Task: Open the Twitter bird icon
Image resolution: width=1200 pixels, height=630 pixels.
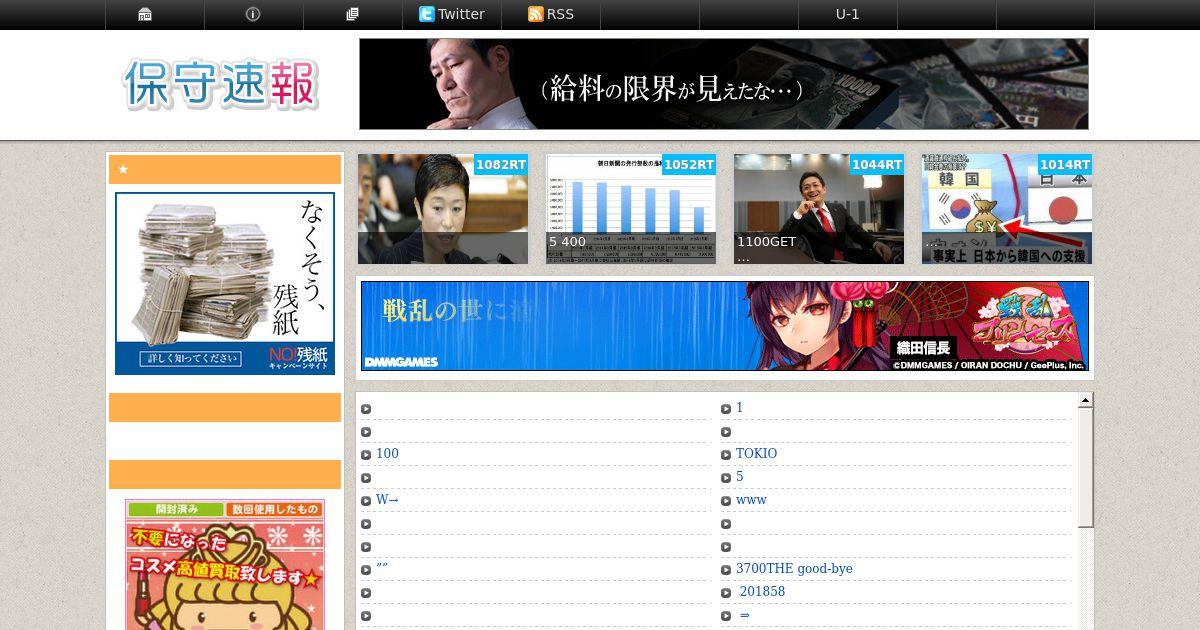Action: click(x=427, y=14)
